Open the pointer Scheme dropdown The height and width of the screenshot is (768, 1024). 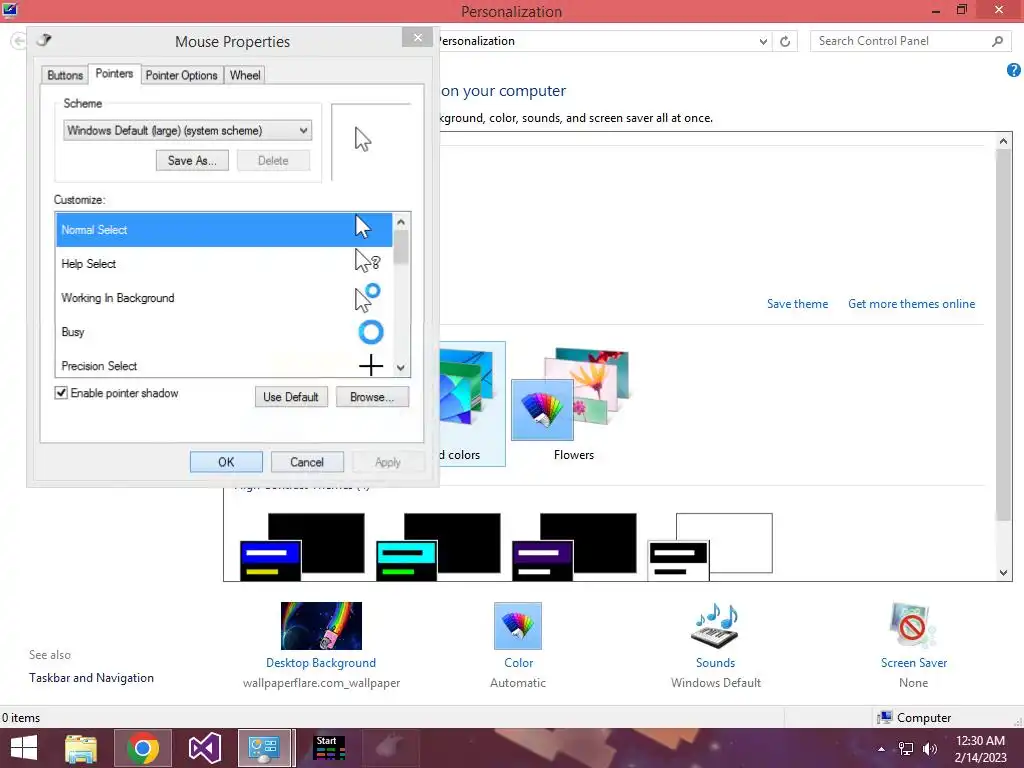pyautogui.click(x=187, y=131)
